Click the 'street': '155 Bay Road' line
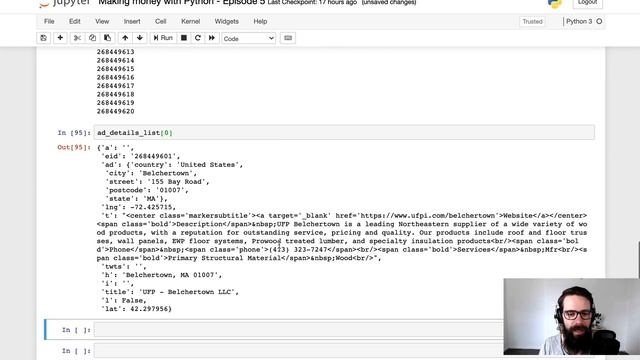 [x=157, y=182]
